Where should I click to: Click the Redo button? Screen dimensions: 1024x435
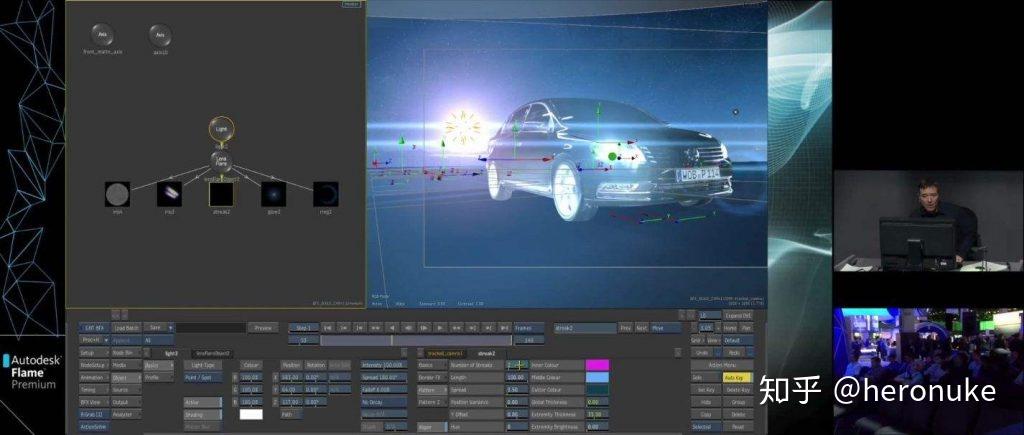[734, 353]
